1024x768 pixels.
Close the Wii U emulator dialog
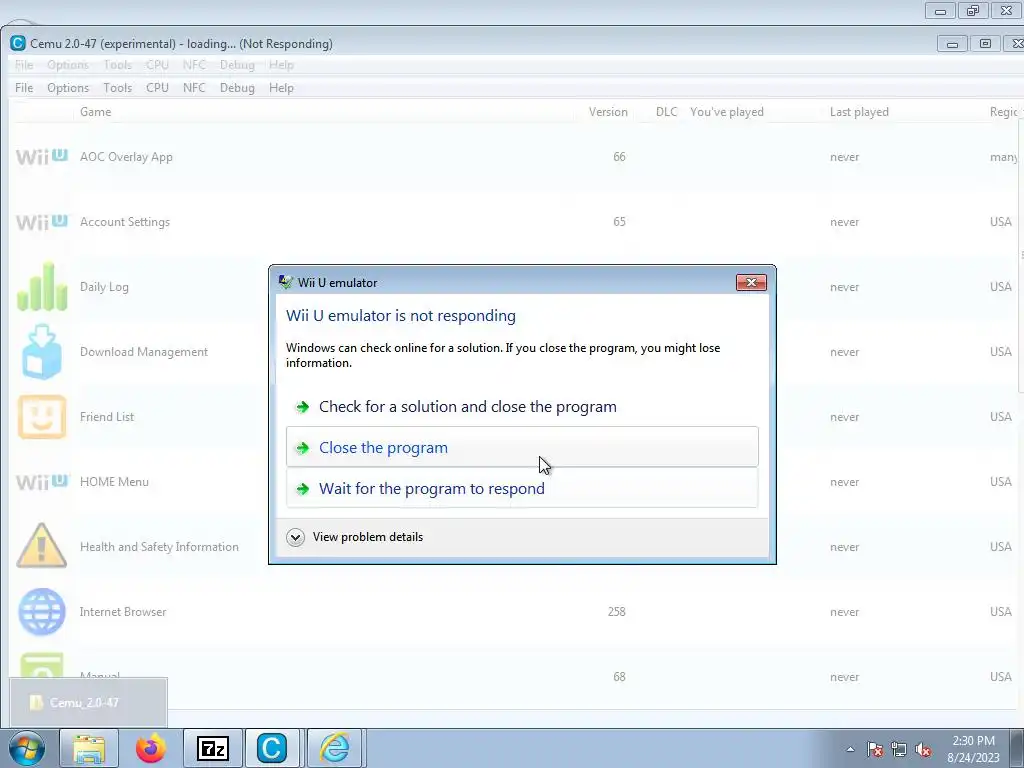(751, 282)
